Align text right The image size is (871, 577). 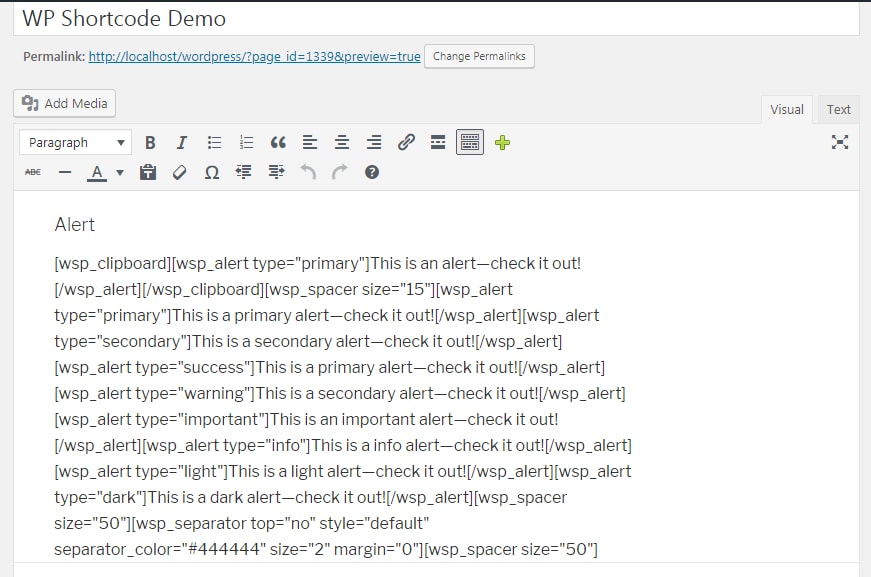(x=374, y=143)
